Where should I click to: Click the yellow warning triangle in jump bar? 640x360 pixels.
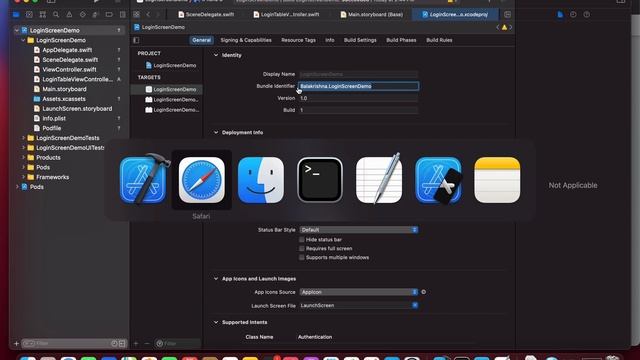pos(504,27)
